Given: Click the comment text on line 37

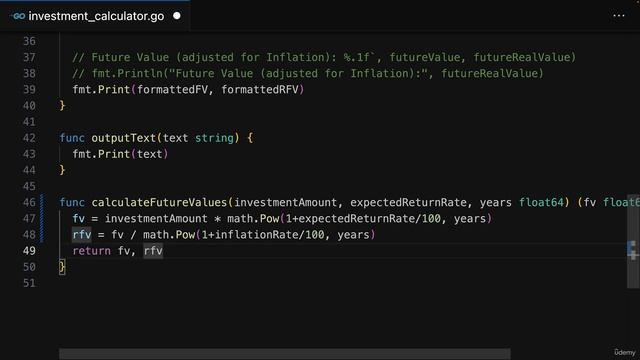Looking at the screenshot, I should click(324, 57).
